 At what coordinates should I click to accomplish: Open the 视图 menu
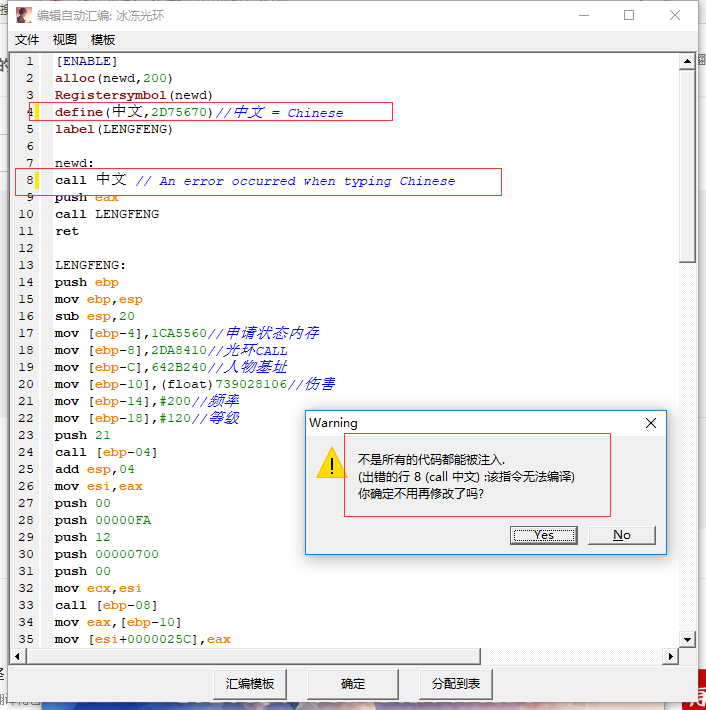point(65,40)
